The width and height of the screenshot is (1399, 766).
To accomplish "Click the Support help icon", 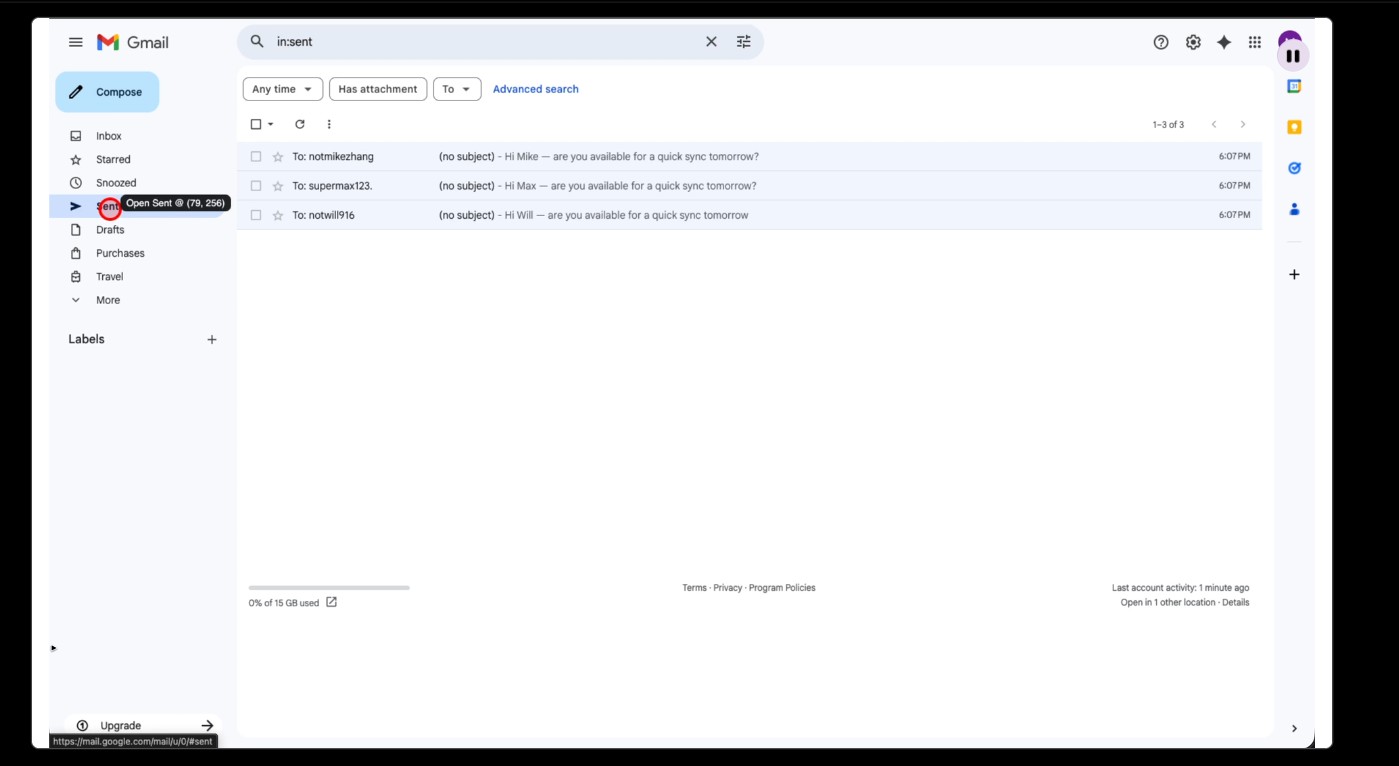I will pos(1160,42).
